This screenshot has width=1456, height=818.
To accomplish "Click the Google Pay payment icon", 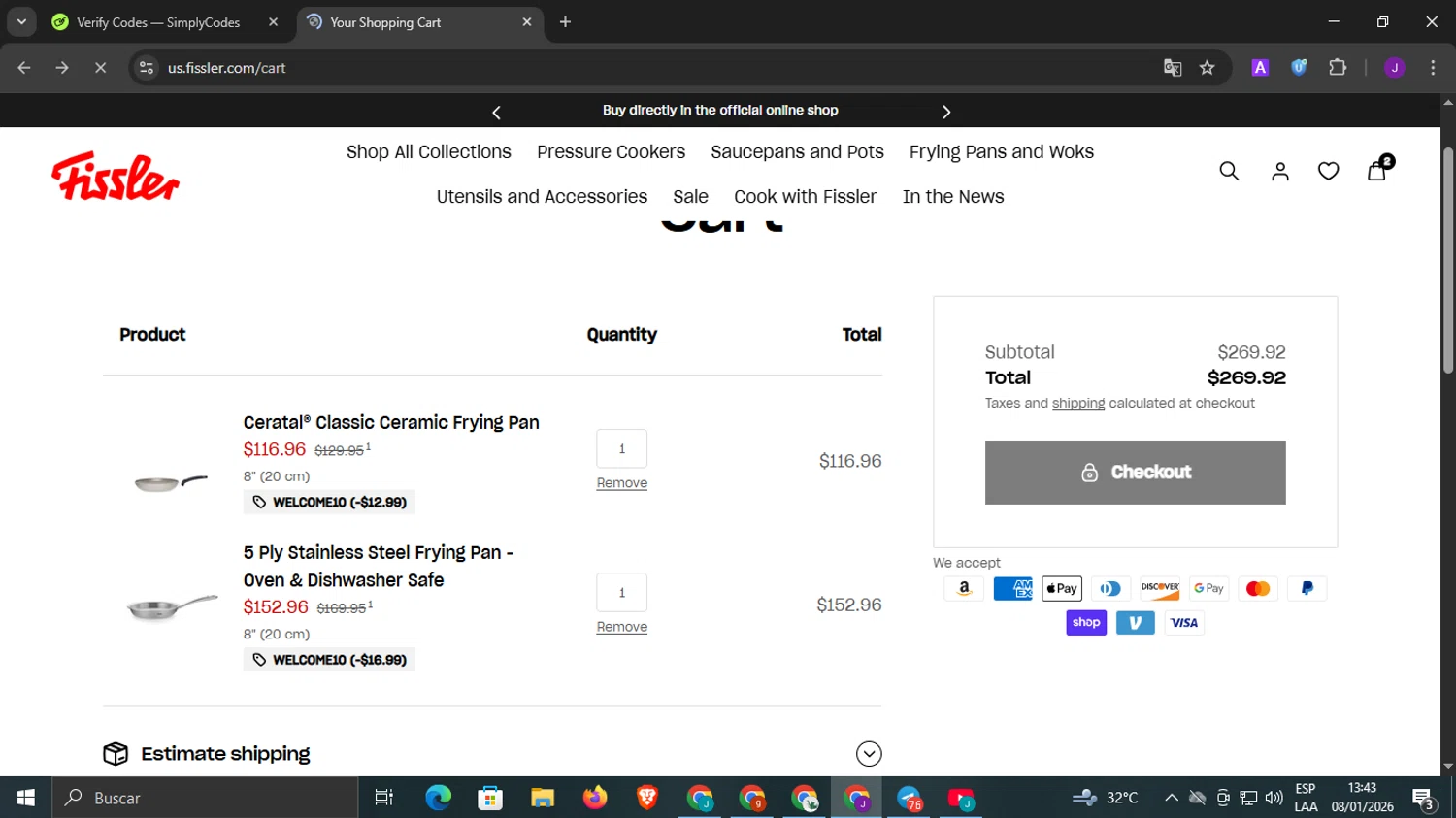I will click(1208, 588).
